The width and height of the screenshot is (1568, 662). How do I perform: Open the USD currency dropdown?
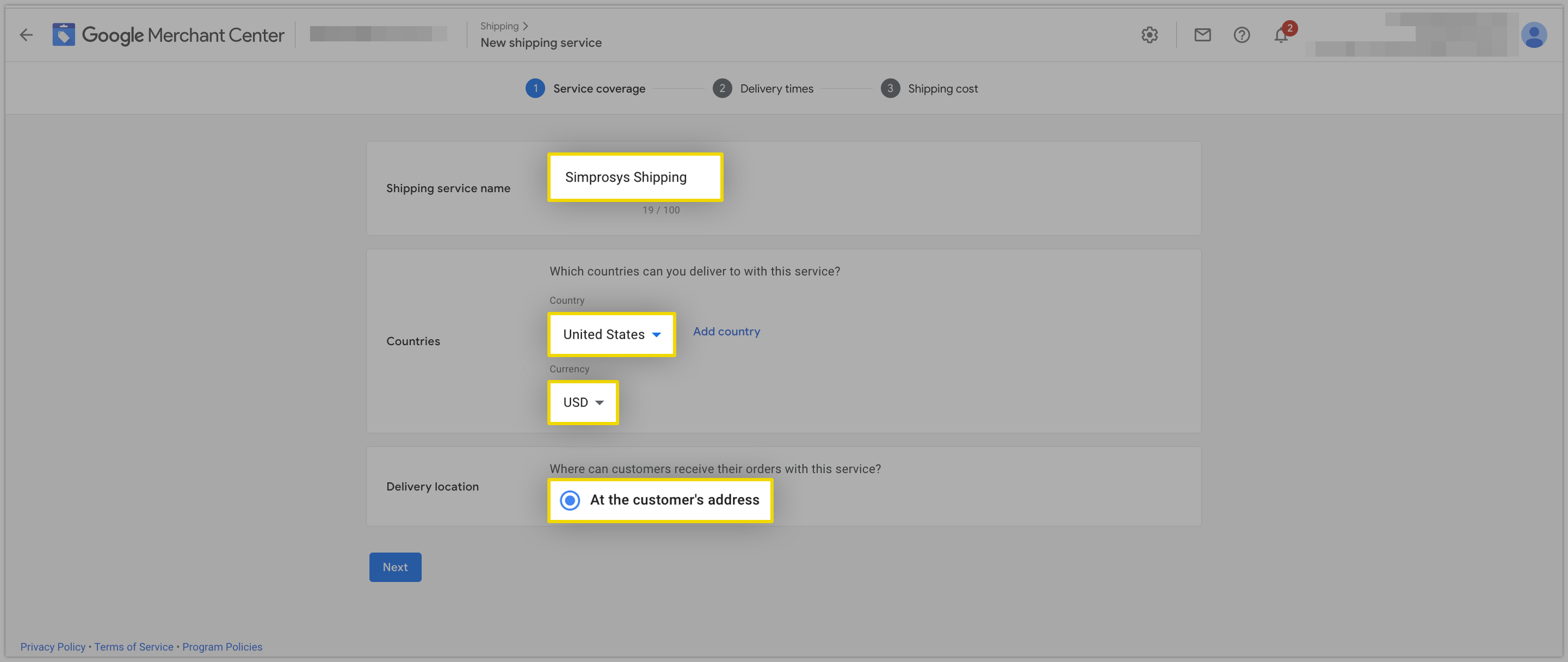pyautogui.click(x=583, y=402)
